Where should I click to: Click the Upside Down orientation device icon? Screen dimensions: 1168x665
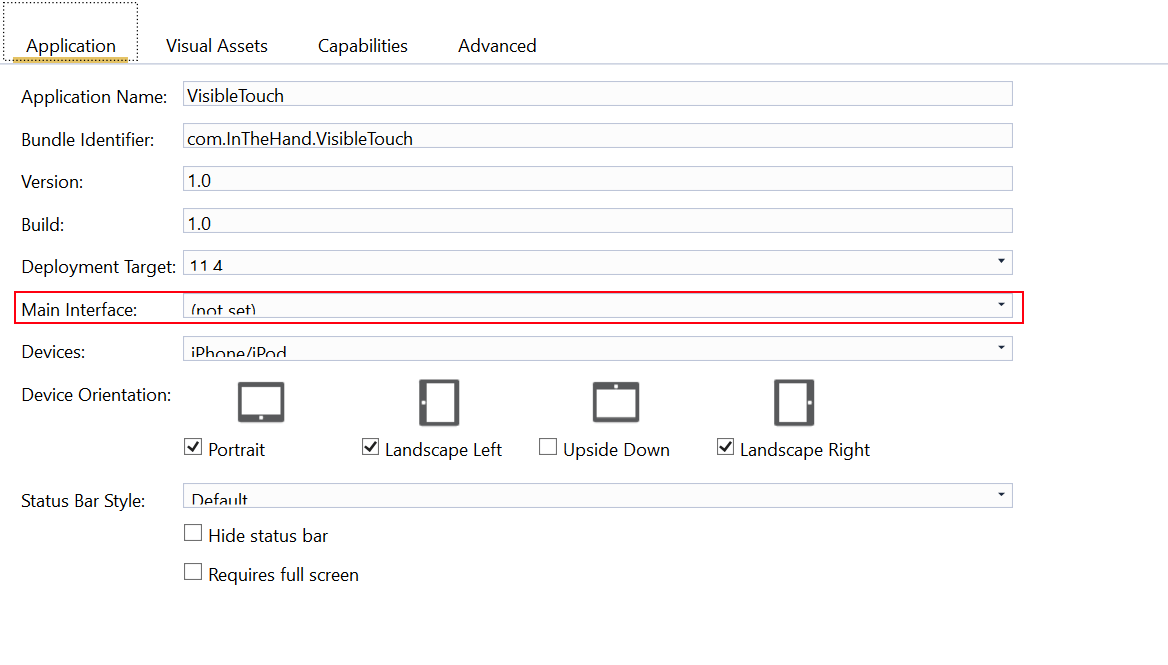click(616, 402)
